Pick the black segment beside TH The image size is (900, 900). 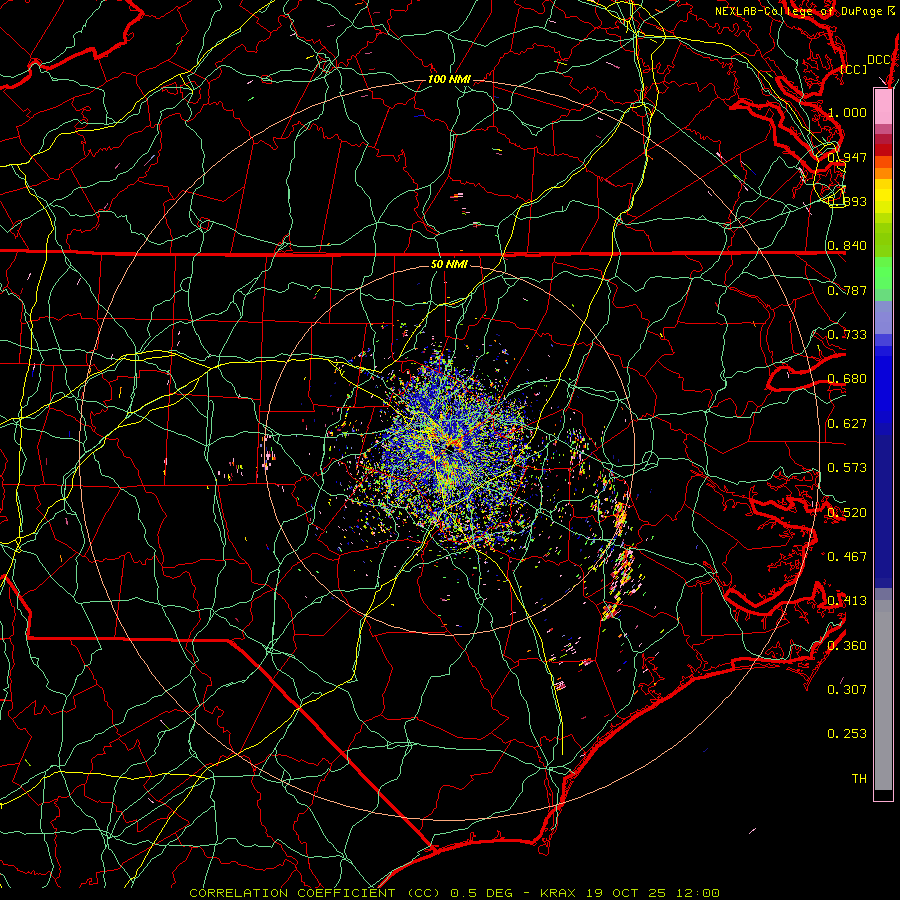[883, 794]
